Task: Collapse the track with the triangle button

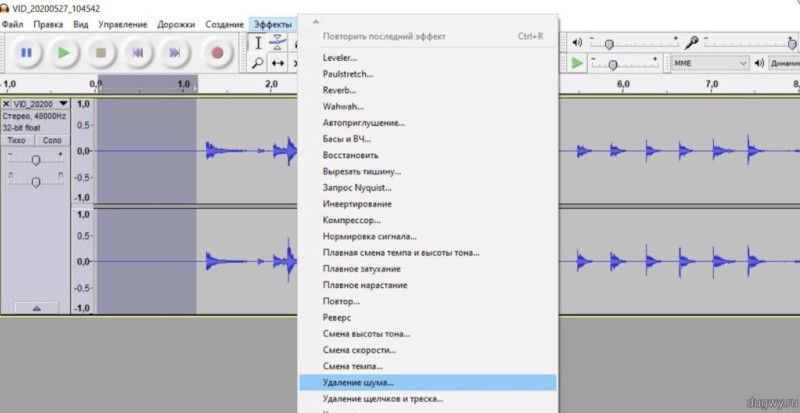Action: tap(37, 308)
